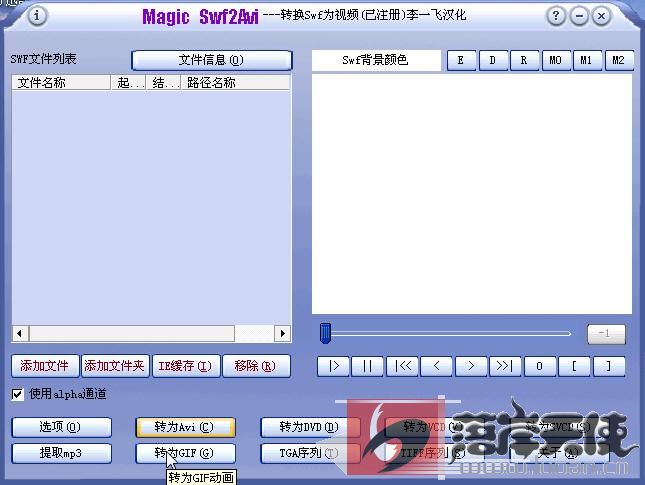Select the M0 mode button
The image size is (645, 485).
[x=556, y=60]
